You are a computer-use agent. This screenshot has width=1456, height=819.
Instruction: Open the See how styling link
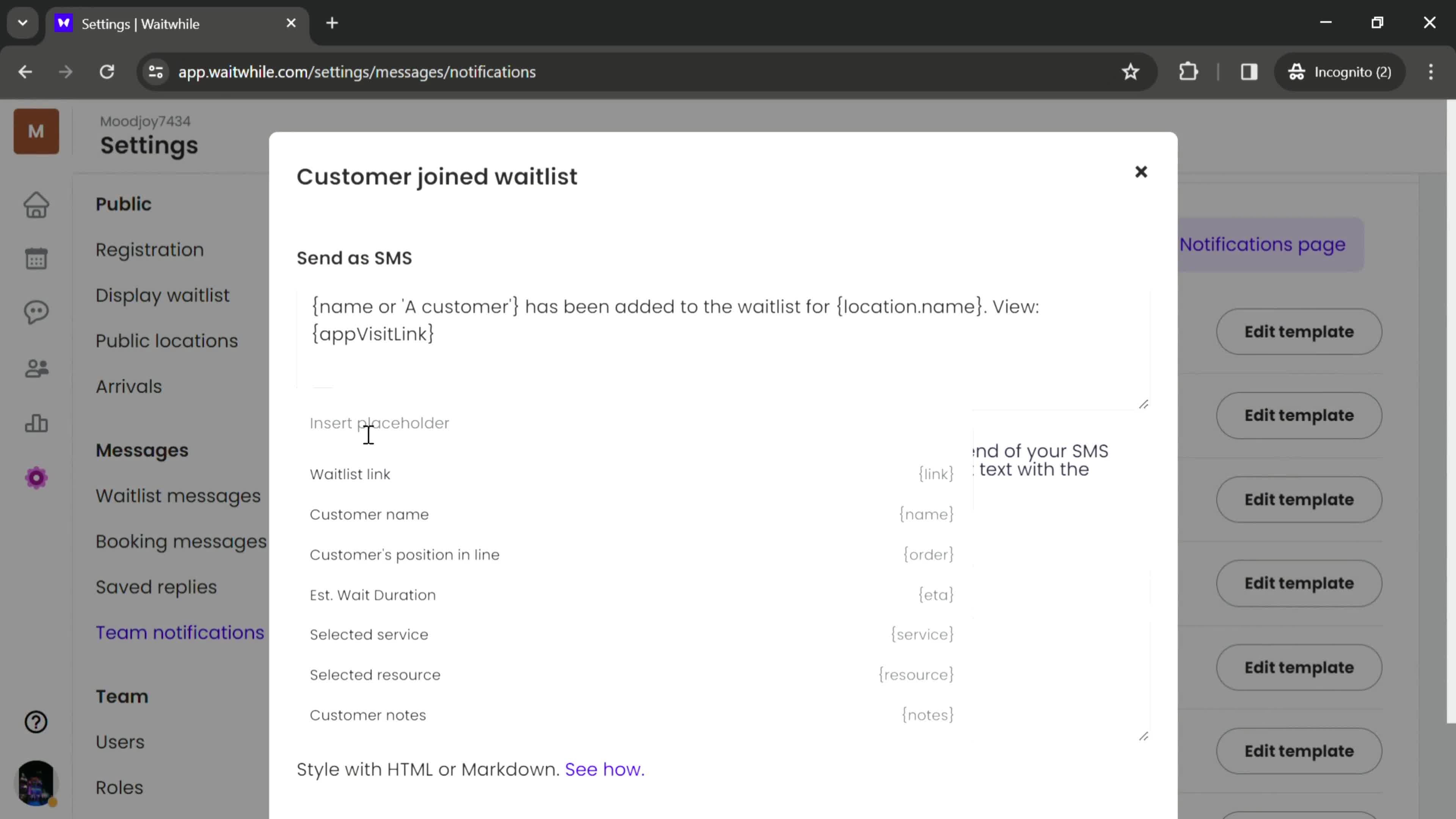tap(604, 769)
